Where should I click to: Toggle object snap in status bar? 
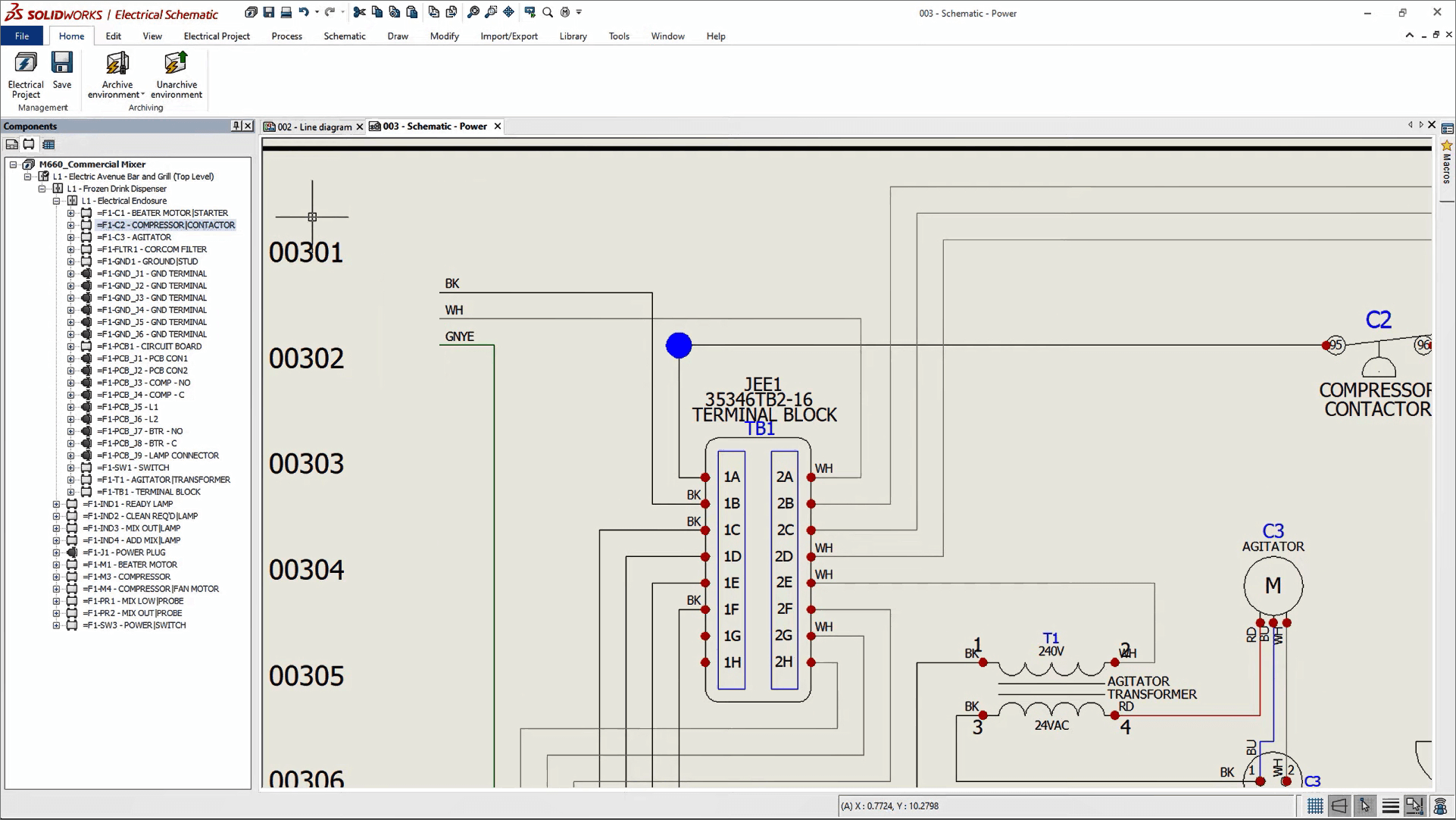1414,806
